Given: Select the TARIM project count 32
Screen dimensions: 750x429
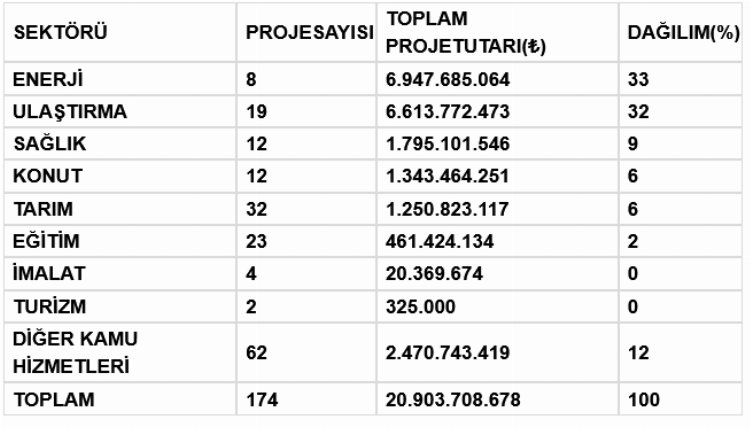Looking at the screenshot, I should (255, 209).
